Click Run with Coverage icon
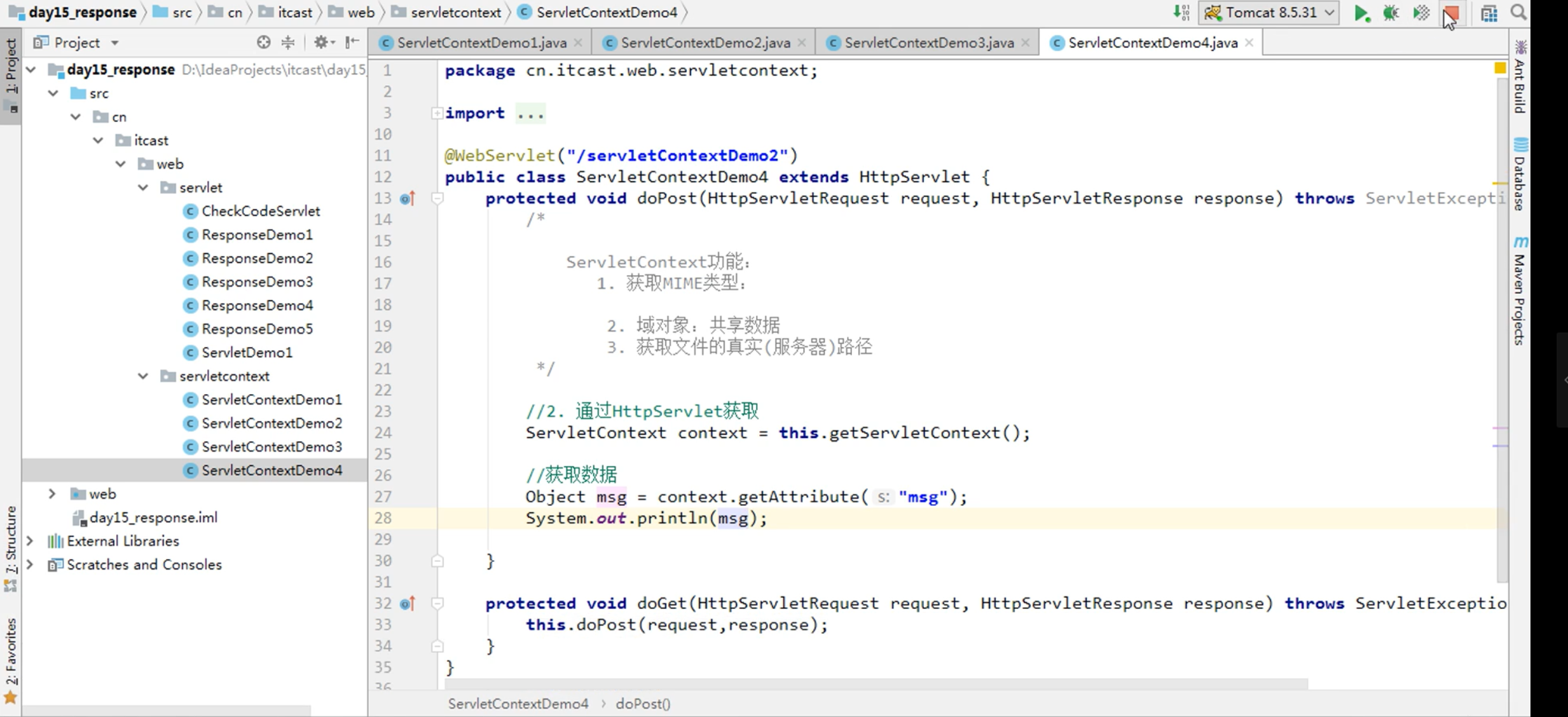The image size is (1568, 717). (x=1421, y=13)
